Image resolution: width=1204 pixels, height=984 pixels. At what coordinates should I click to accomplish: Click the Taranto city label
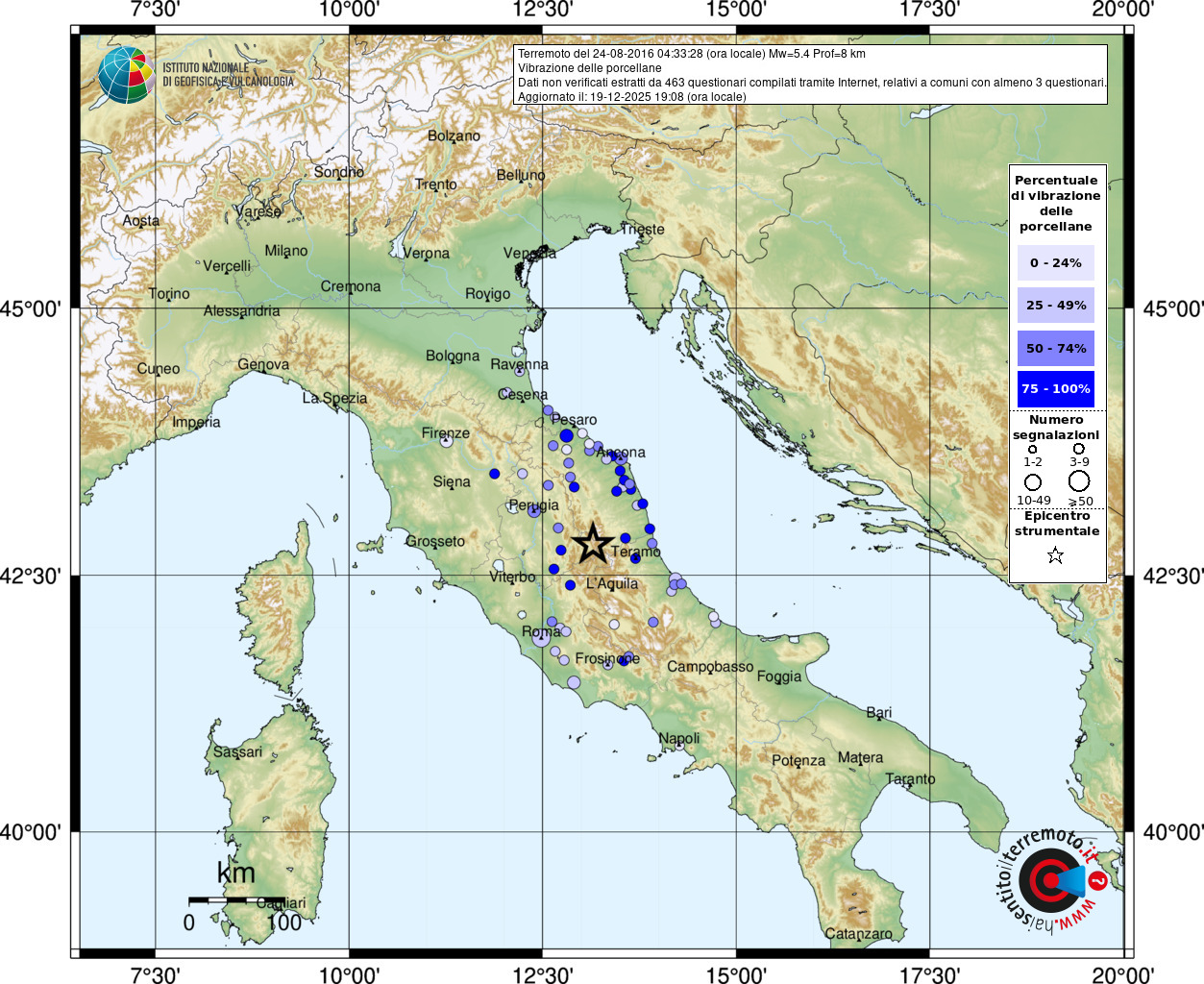[910, 779]
